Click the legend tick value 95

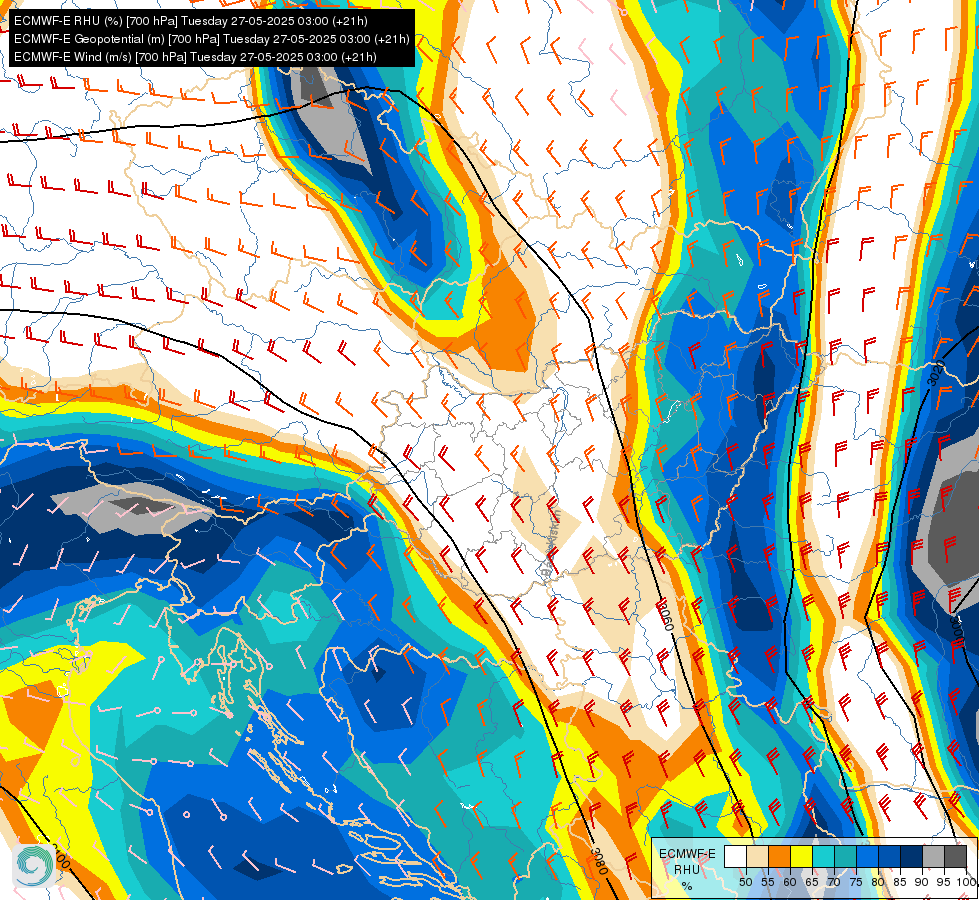(944, 882)
